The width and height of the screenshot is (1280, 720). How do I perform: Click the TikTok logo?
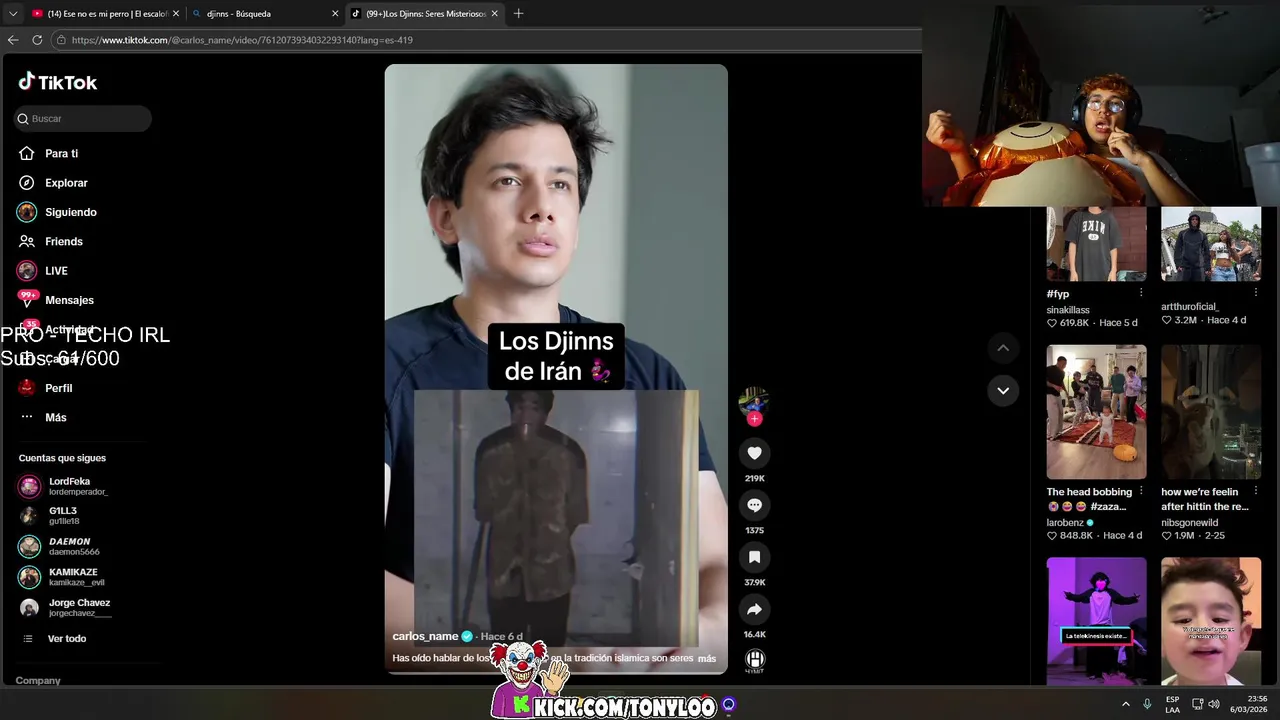pos(58,82)
